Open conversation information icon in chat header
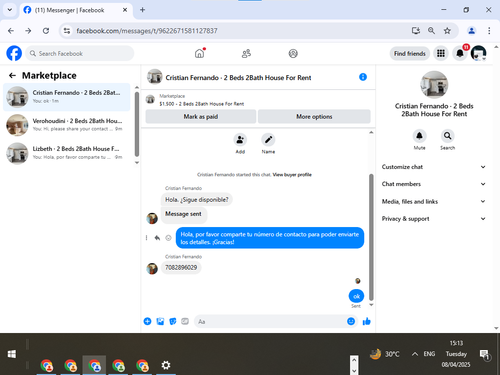The width and height of the screenshot is (500, 375). click(363, 77)
